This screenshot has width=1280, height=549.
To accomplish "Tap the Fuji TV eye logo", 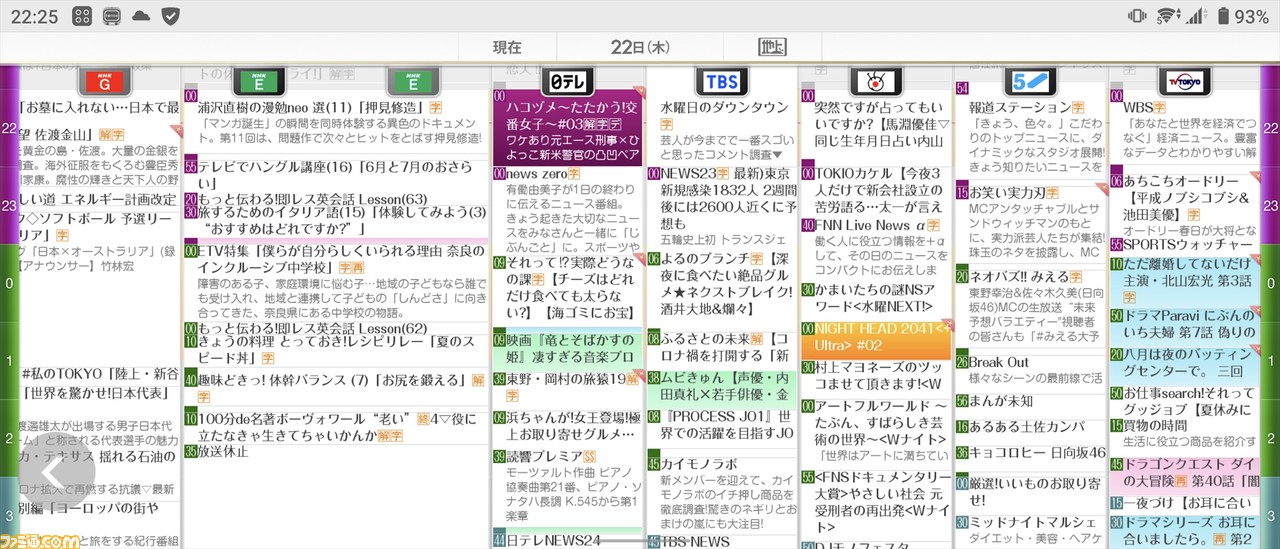I will click(x=876, y=81).
